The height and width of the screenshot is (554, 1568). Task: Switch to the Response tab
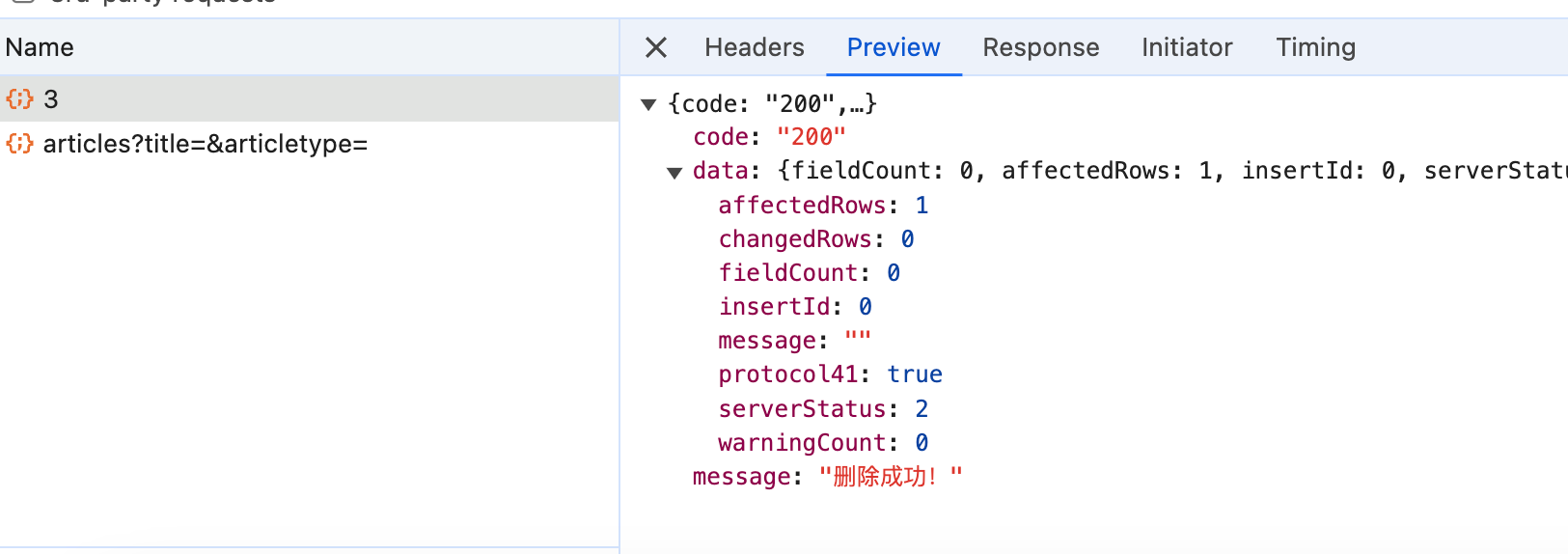1040,47
